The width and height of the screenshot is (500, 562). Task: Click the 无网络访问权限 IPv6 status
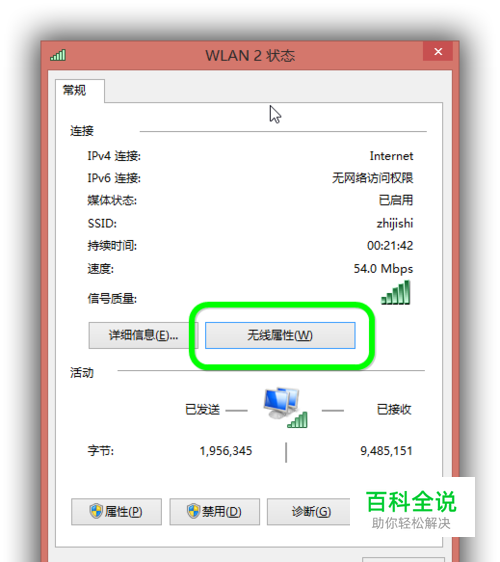(372, 178)
